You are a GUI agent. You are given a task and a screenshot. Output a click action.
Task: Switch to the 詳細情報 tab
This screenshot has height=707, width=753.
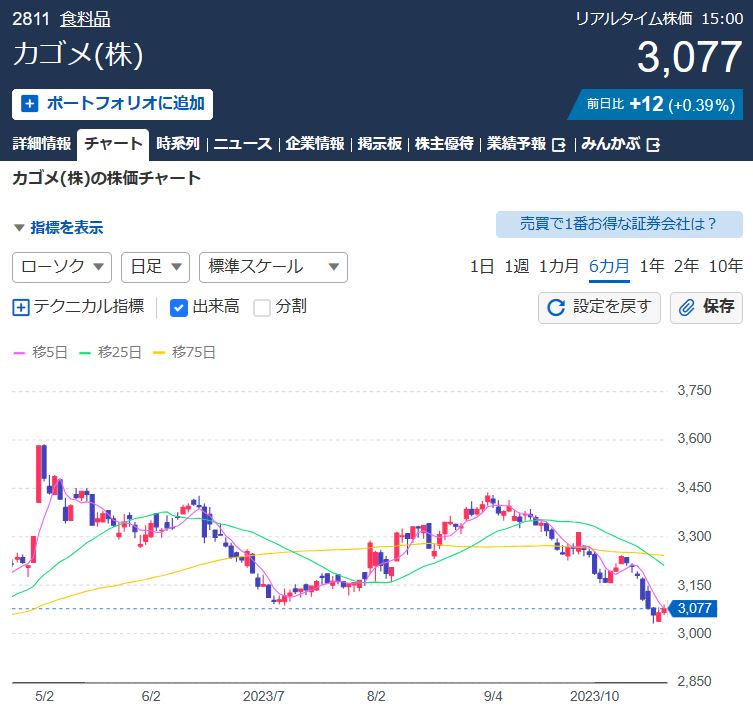click(x=42, y=144)
